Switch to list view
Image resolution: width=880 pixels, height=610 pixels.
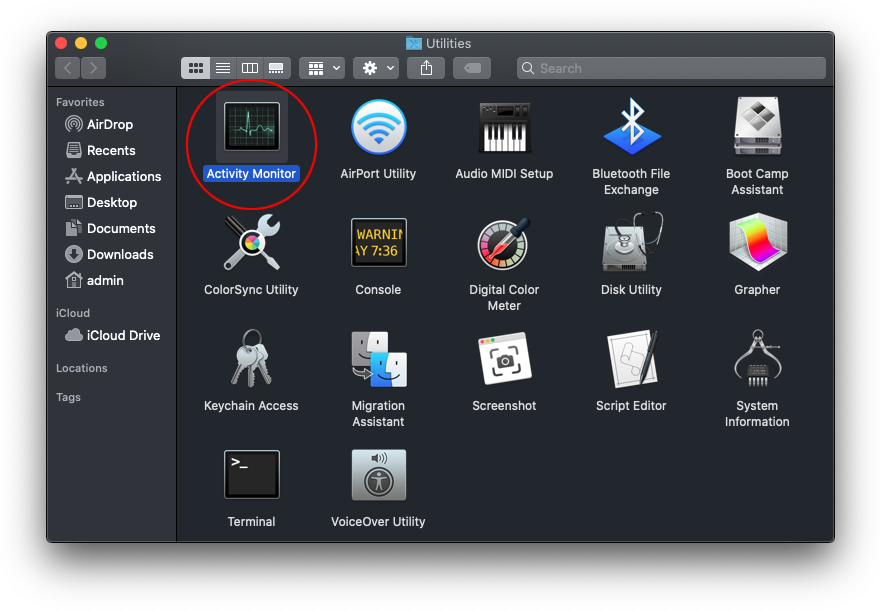pos(223,68)
